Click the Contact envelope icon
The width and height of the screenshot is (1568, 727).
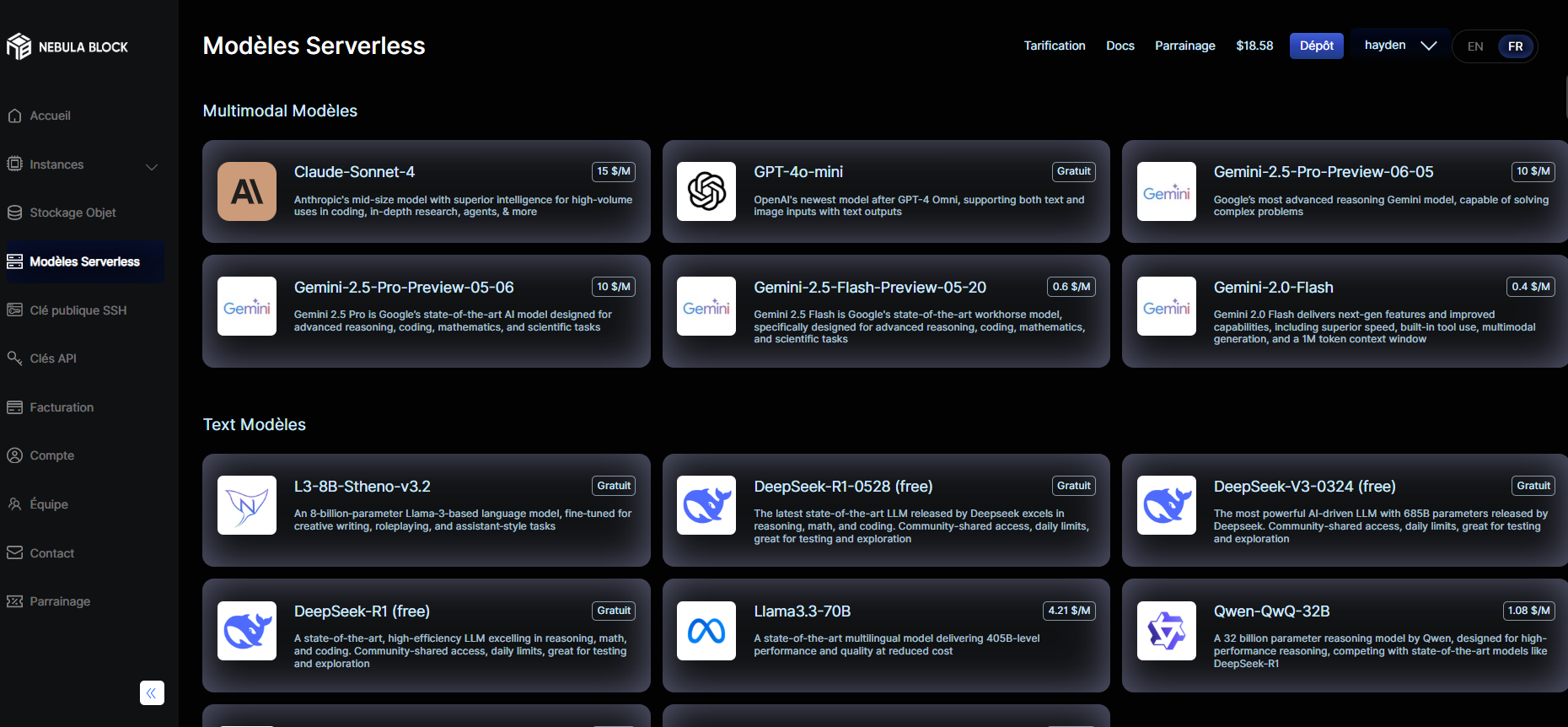(14, 552)
